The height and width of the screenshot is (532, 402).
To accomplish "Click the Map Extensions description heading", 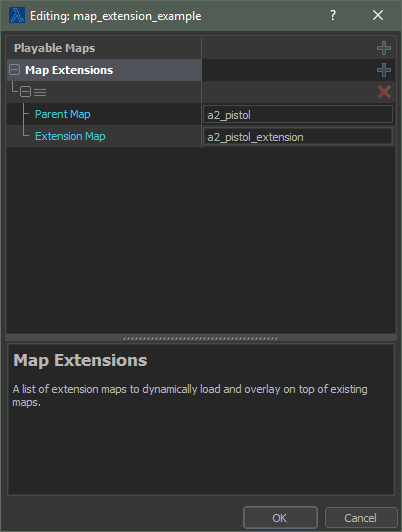I will click(x=80, y=360).
